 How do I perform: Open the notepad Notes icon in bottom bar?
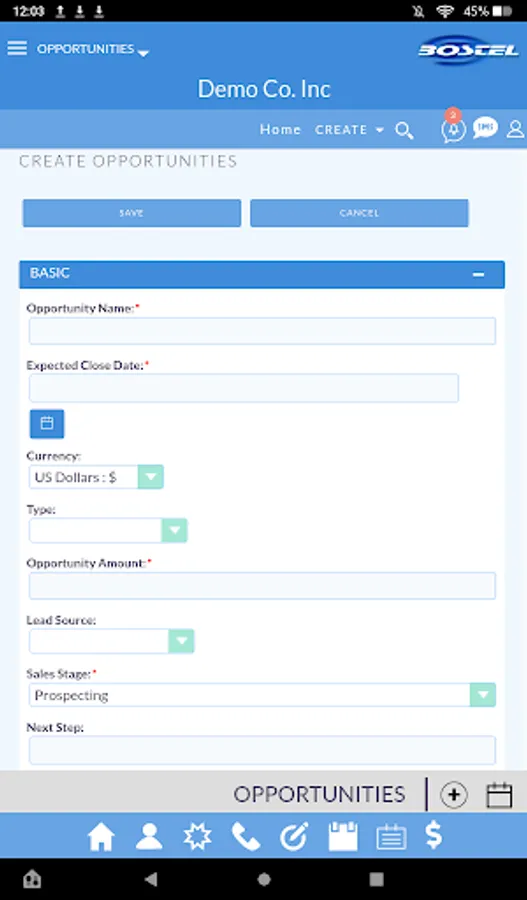tap(343, 836)
